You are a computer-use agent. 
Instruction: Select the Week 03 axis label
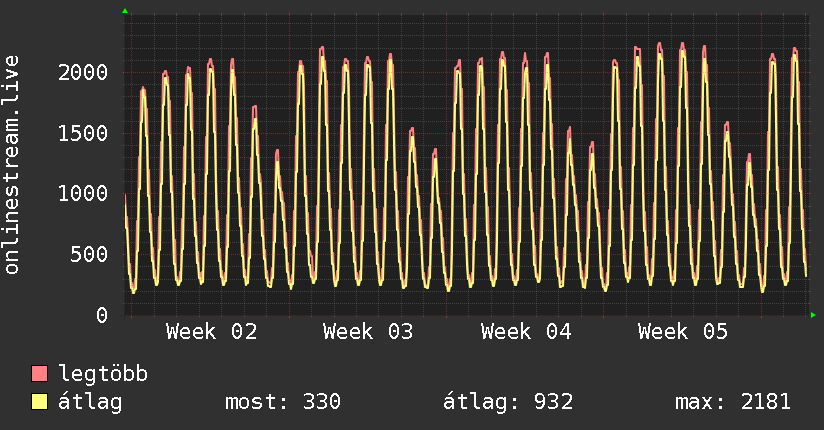coord(369,332)
